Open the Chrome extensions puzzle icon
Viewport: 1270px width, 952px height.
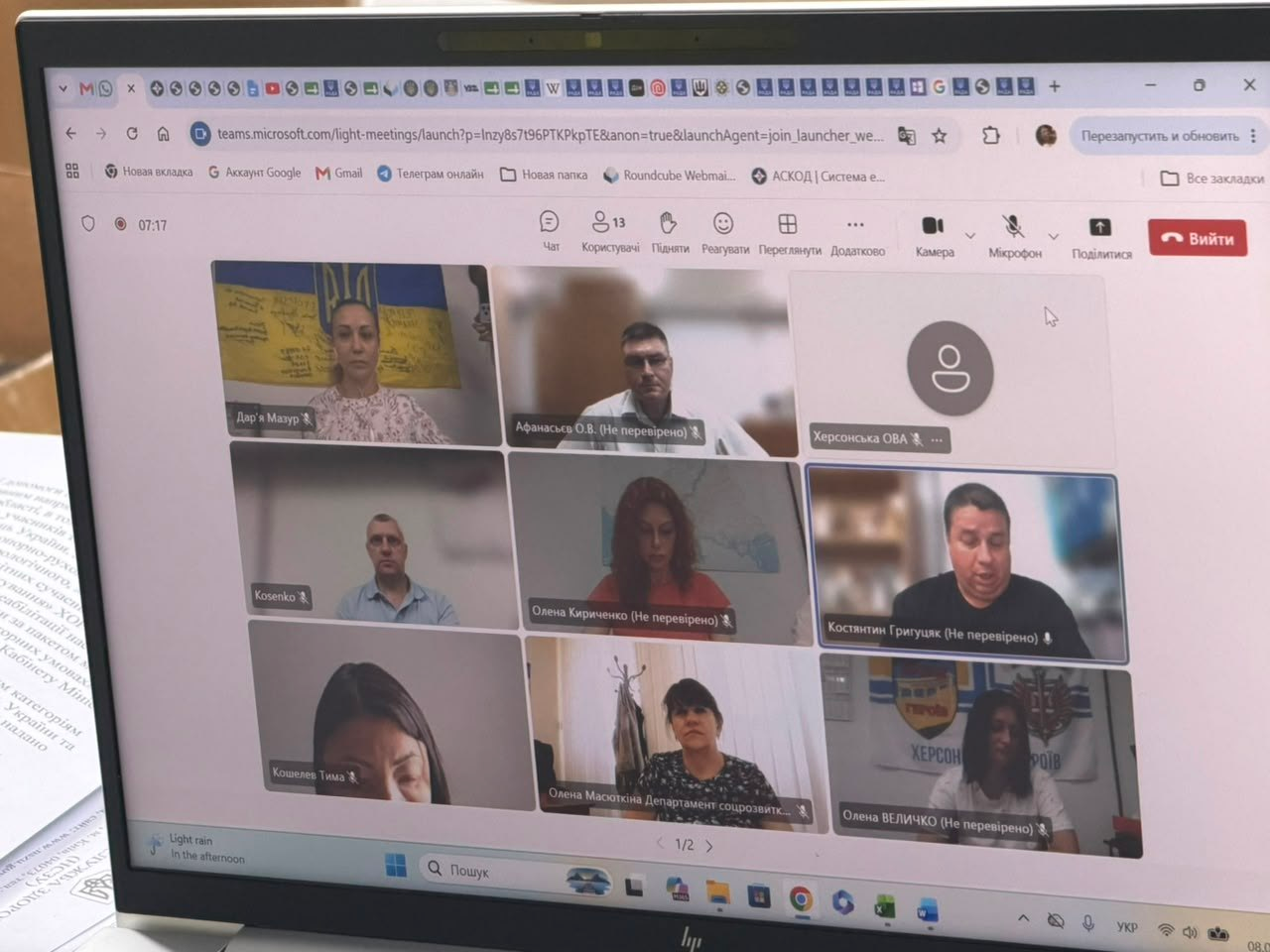click(990, 136)
